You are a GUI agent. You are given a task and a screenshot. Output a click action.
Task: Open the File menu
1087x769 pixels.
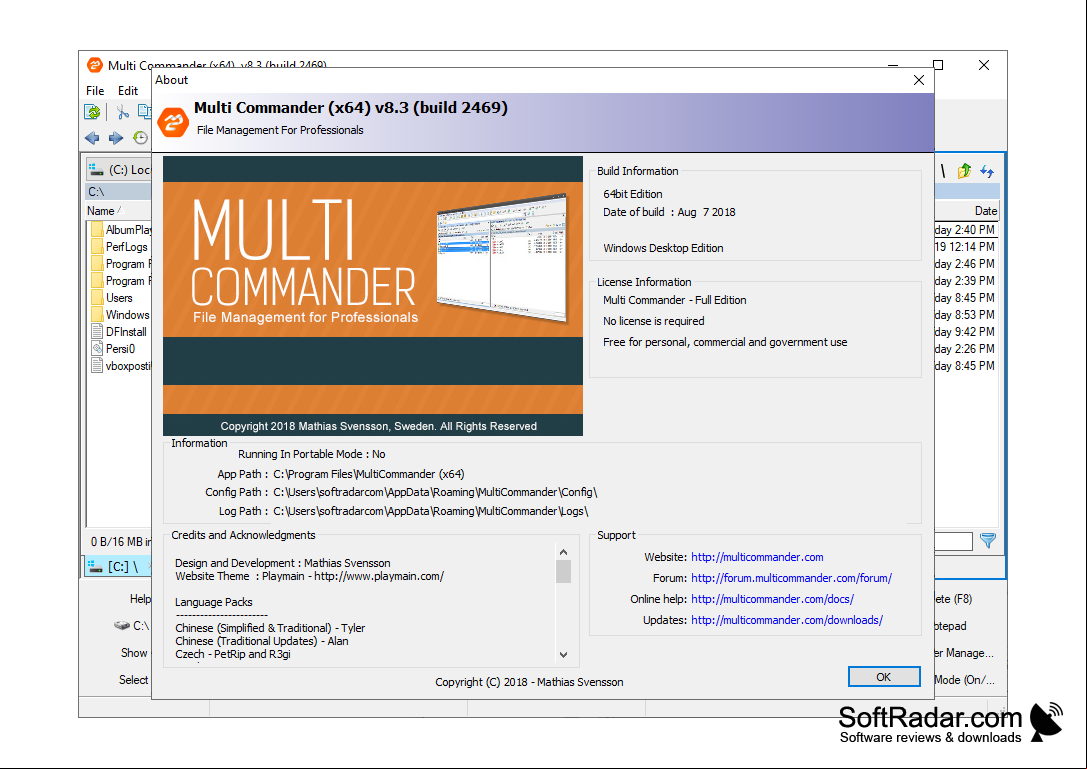click(x=95, y=91)
